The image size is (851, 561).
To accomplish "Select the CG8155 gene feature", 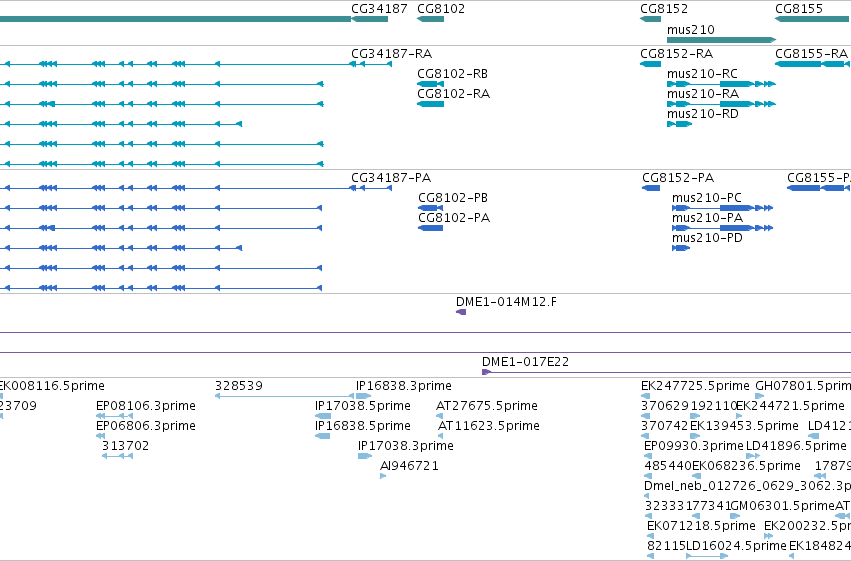I will (813, 19).
